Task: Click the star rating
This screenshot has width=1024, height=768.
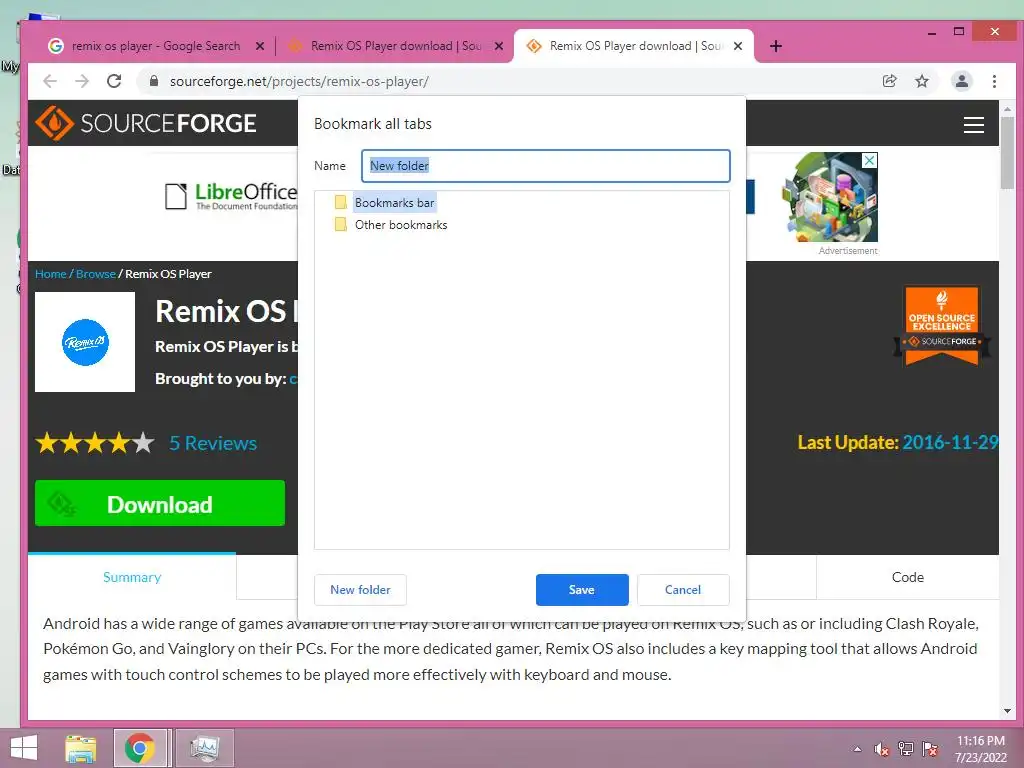Action: coord(95,443)
